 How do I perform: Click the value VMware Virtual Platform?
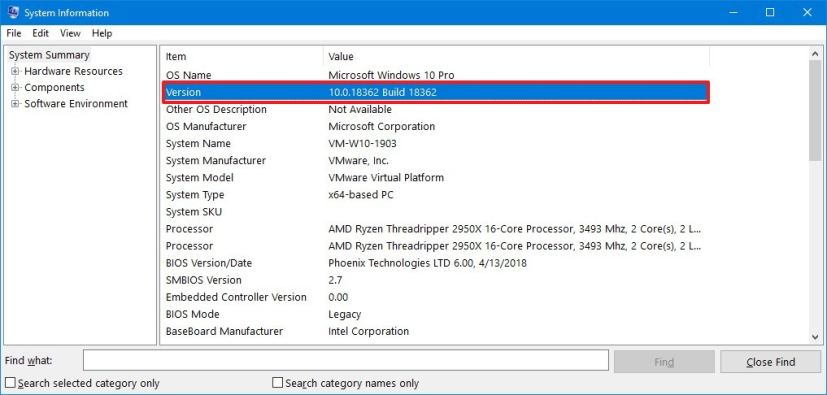click(386, 178)
